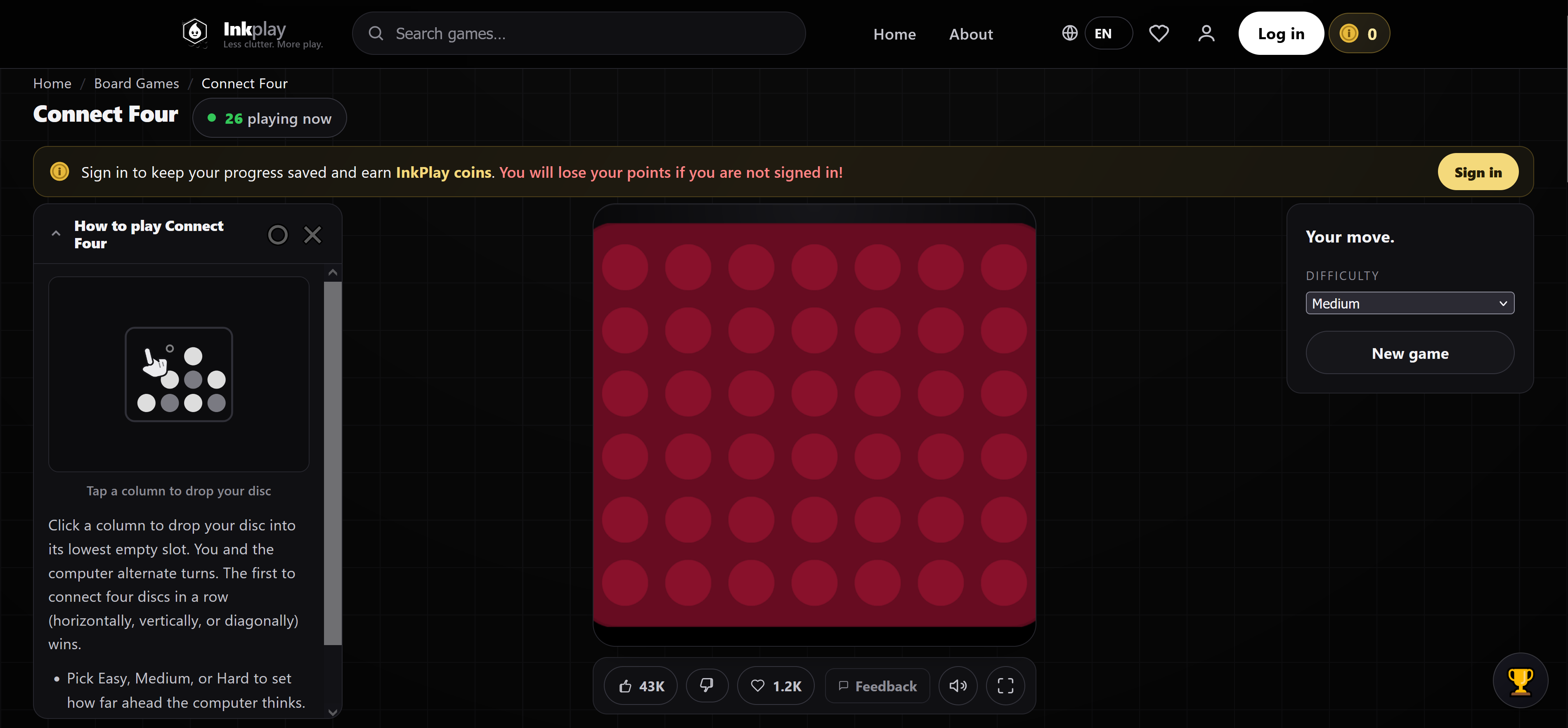Image resolution: width=1568 pixels, height=728 pixels.
Task: Click the scrollbar up arrow in instructions
Action: click(x=332, y=273)
